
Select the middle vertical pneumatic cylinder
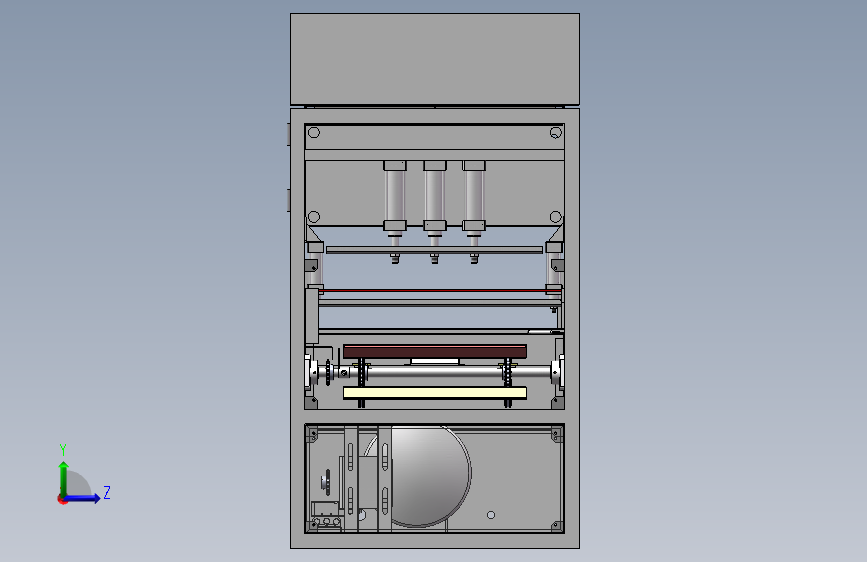435,196
